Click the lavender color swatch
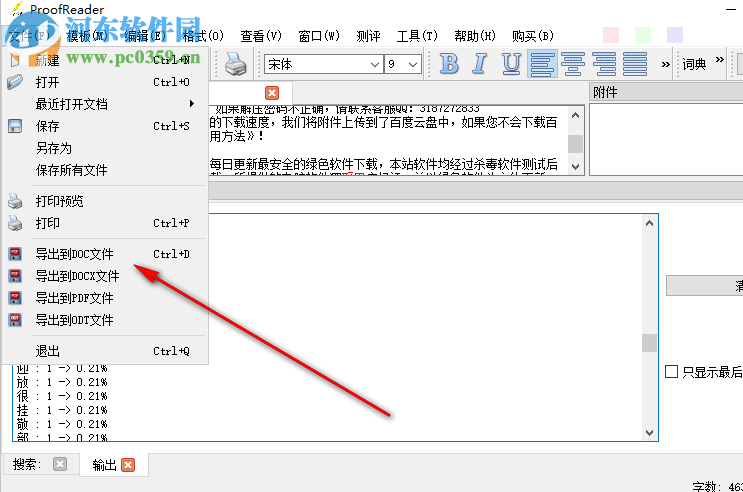The image size is (743, 492). click(x=675, y=35)
